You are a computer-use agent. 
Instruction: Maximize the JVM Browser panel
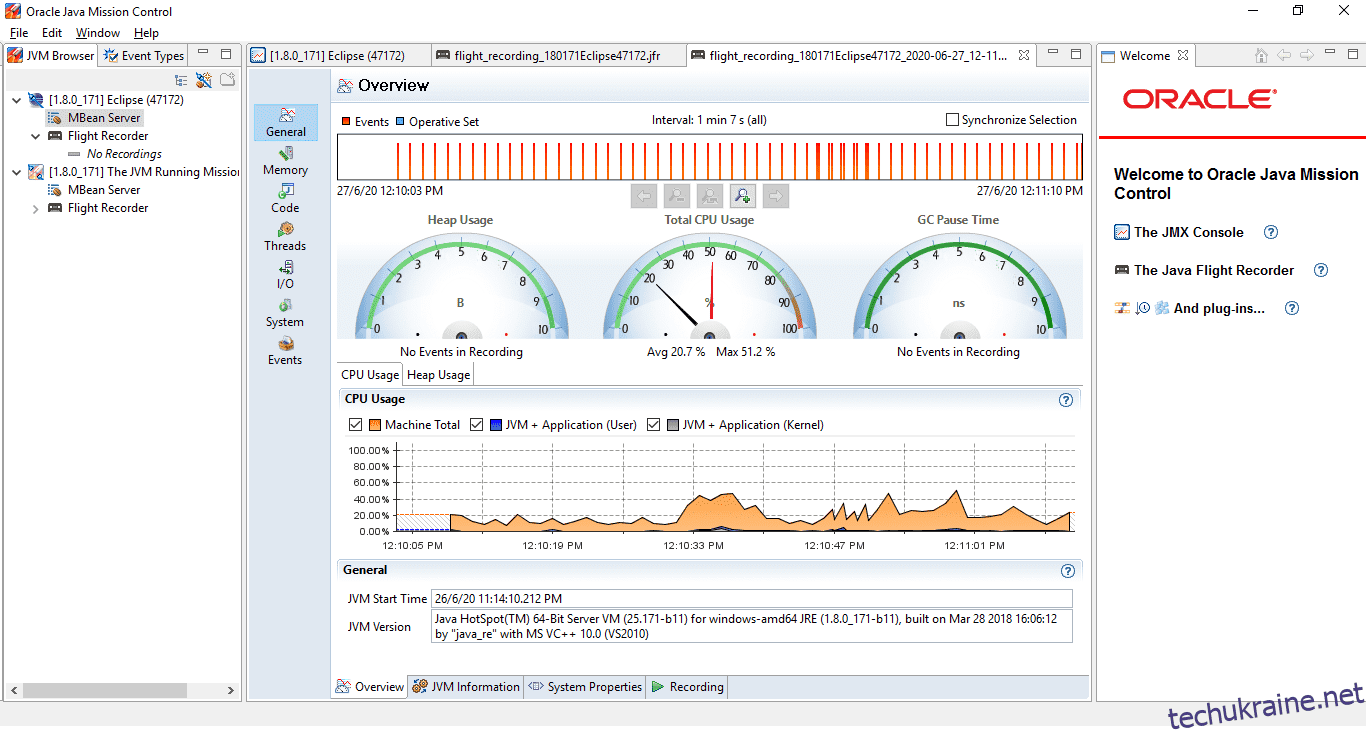[x=226, y=54]
